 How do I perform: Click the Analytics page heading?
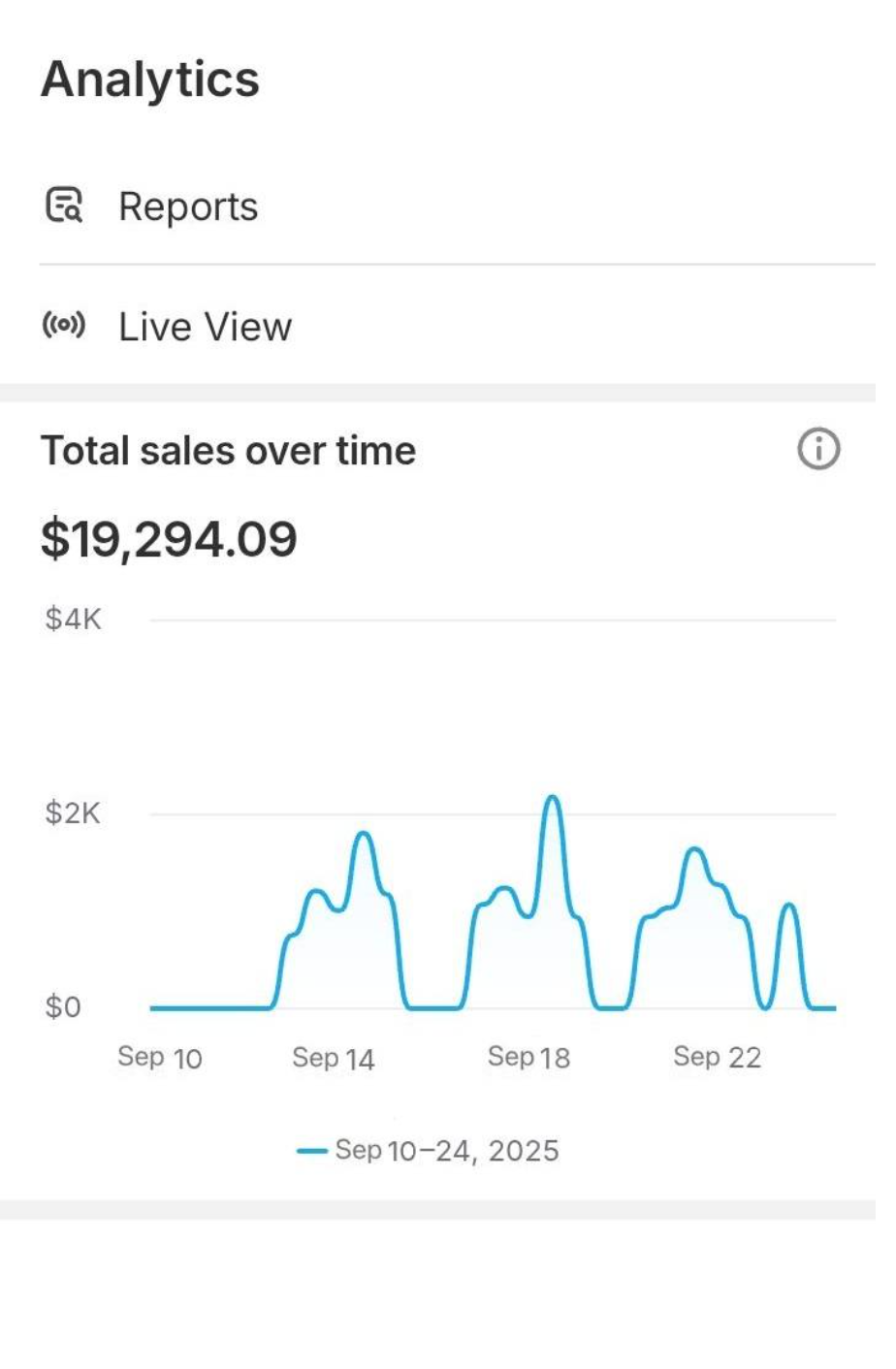pos(150,80)
